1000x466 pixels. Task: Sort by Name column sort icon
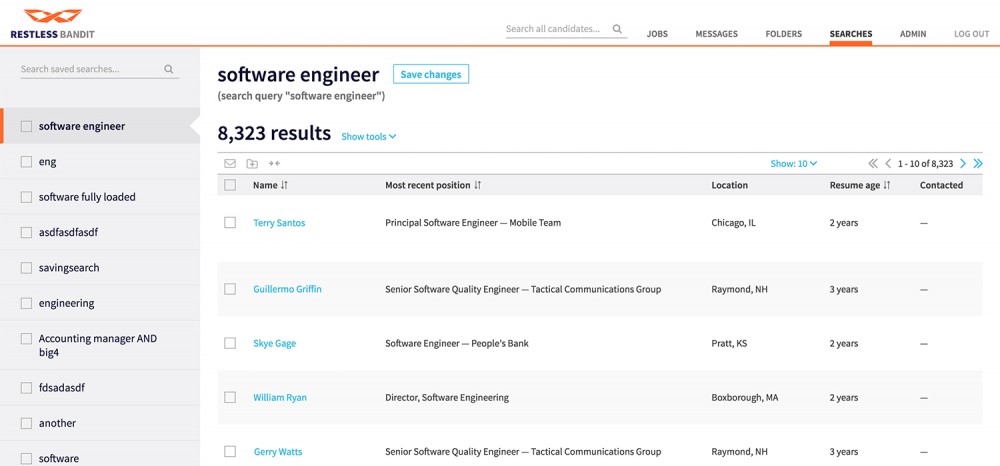click(x=285, y=185)
